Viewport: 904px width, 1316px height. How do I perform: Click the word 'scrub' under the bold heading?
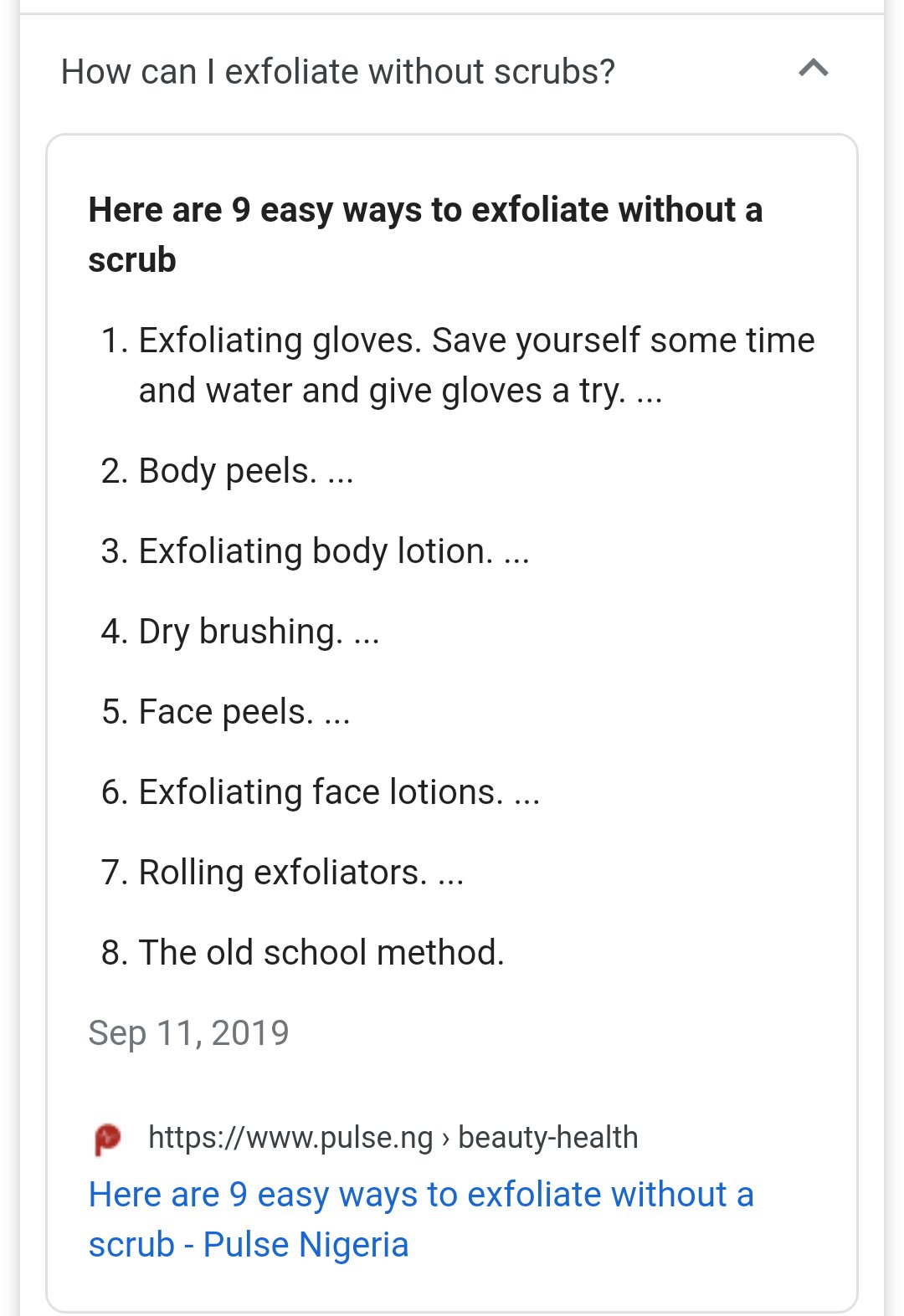click(132, 260)
